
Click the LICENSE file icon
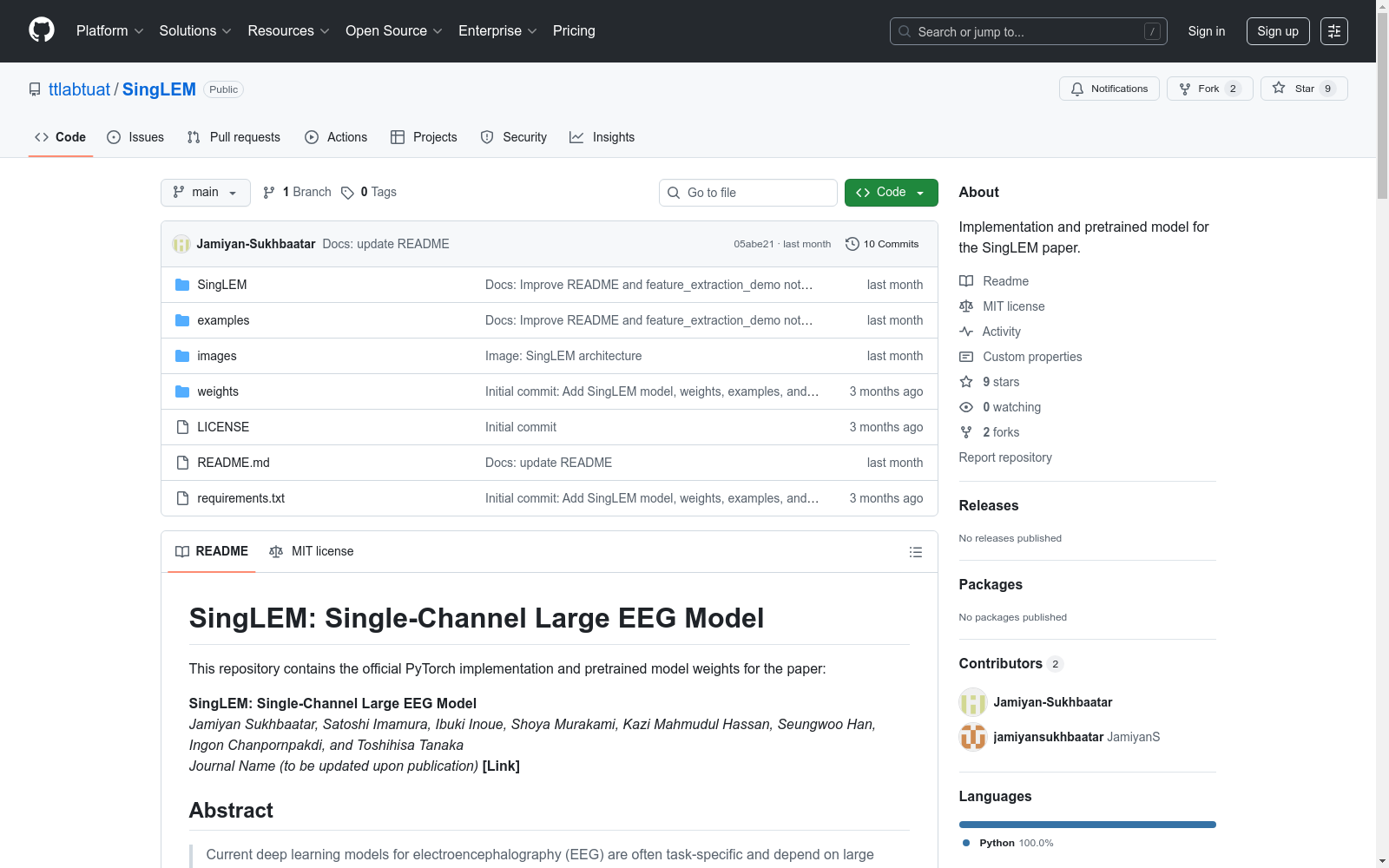[x=182, y=427]
